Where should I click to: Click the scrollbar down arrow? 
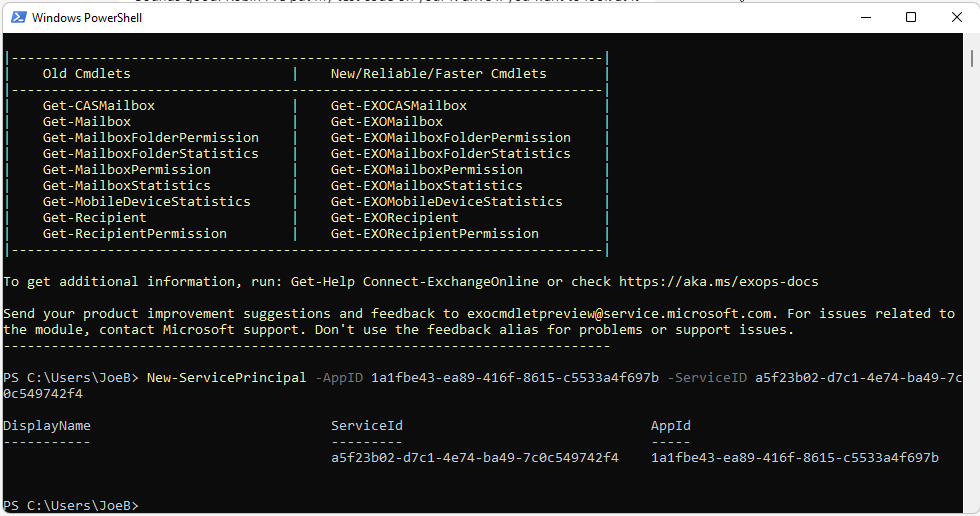pos(971,505)
